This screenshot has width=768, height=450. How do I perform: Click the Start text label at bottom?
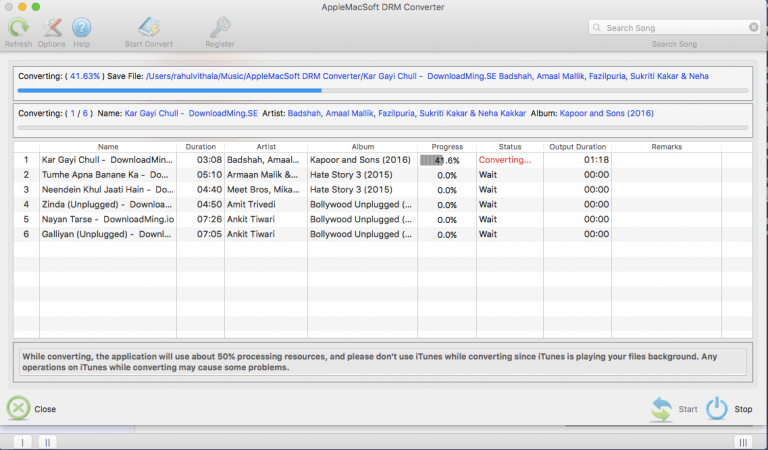[688, 409]
